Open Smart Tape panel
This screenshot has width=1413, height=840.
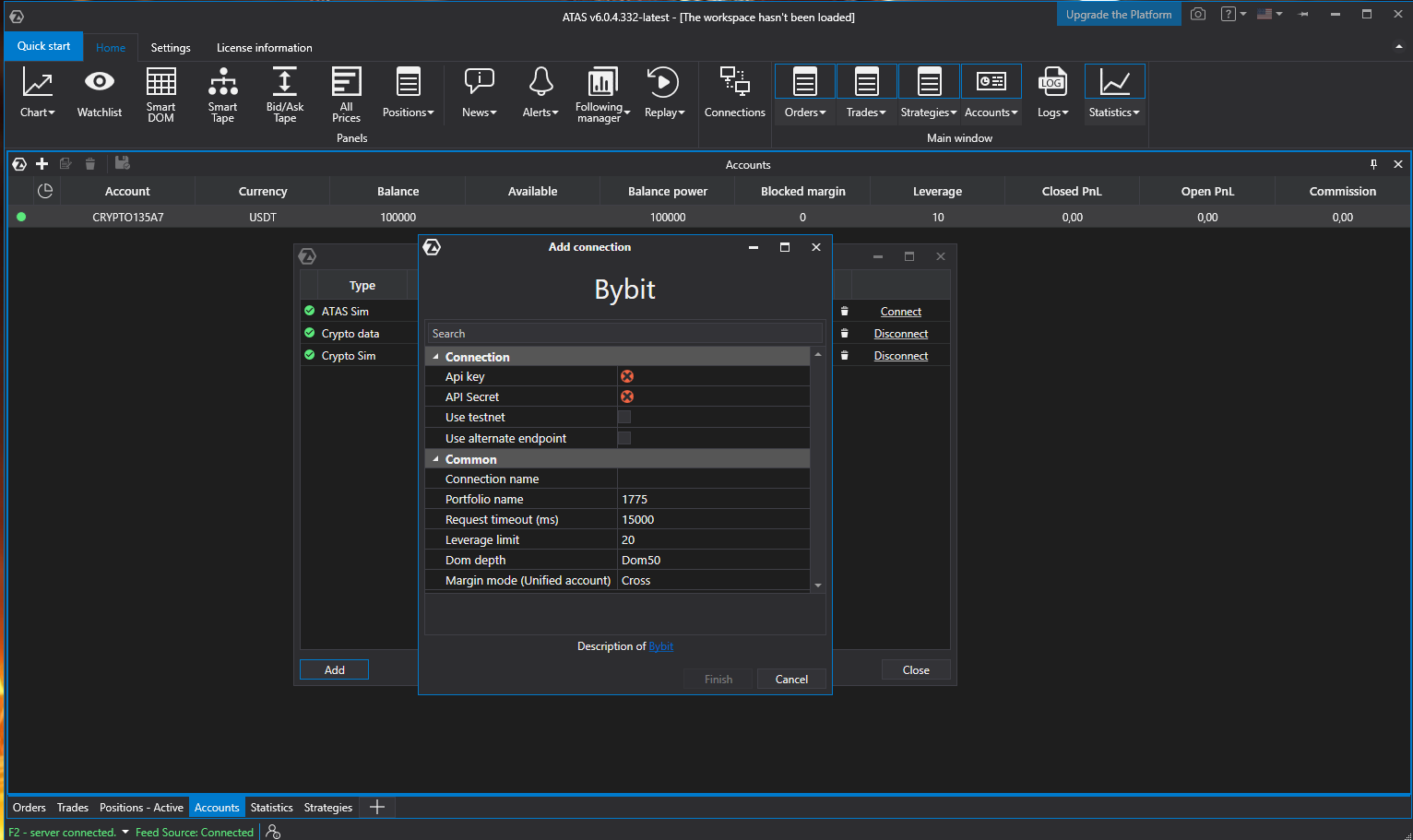point(222,93)
